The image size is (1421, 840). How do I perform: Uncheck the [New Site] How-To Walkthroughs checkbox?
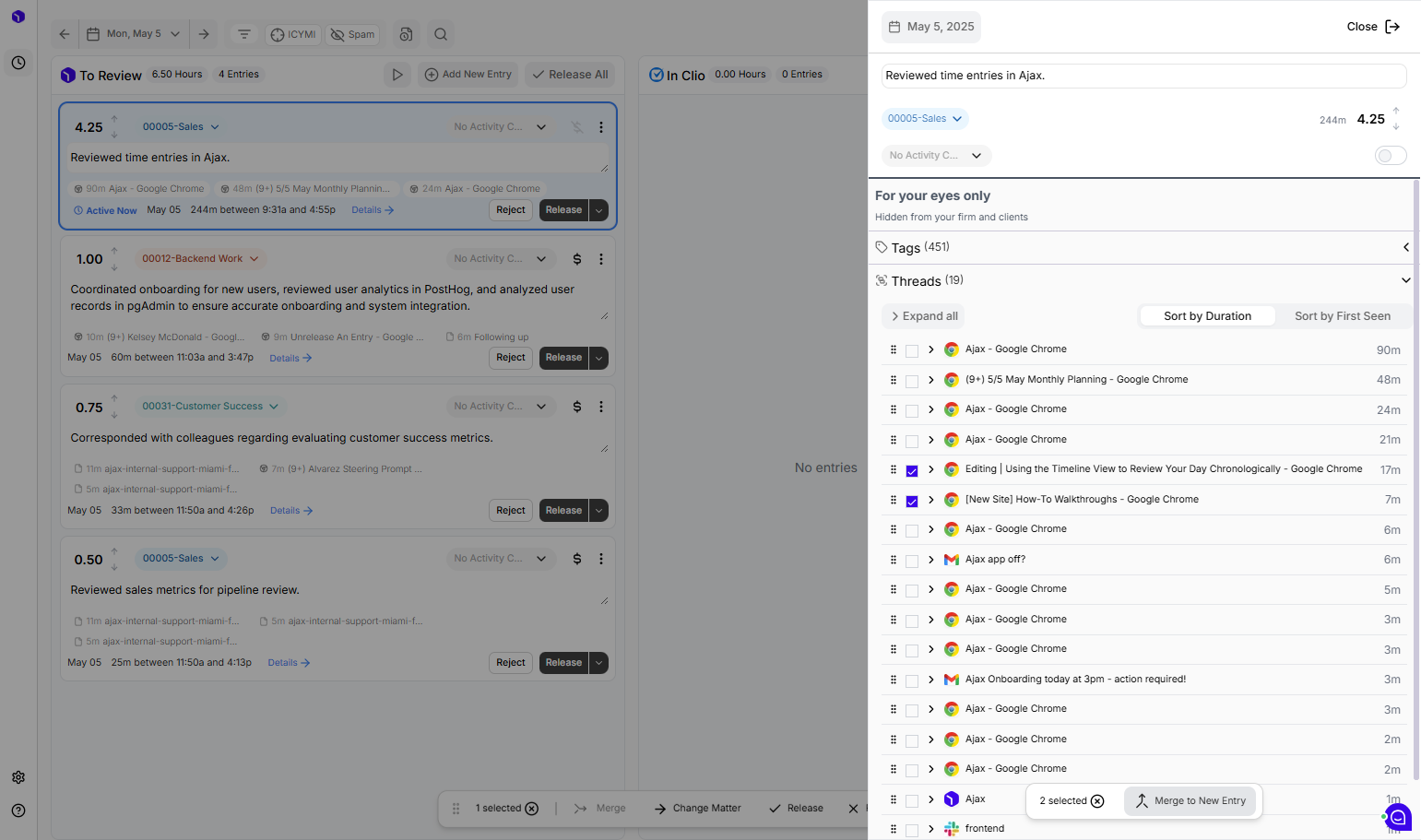click(912, 501)
